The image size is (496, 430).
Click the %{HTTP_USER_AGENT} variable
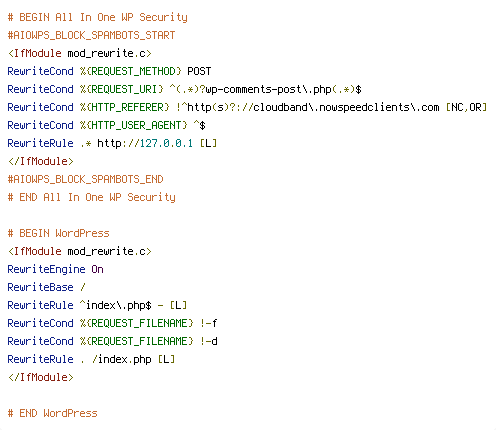coord(133,125)
